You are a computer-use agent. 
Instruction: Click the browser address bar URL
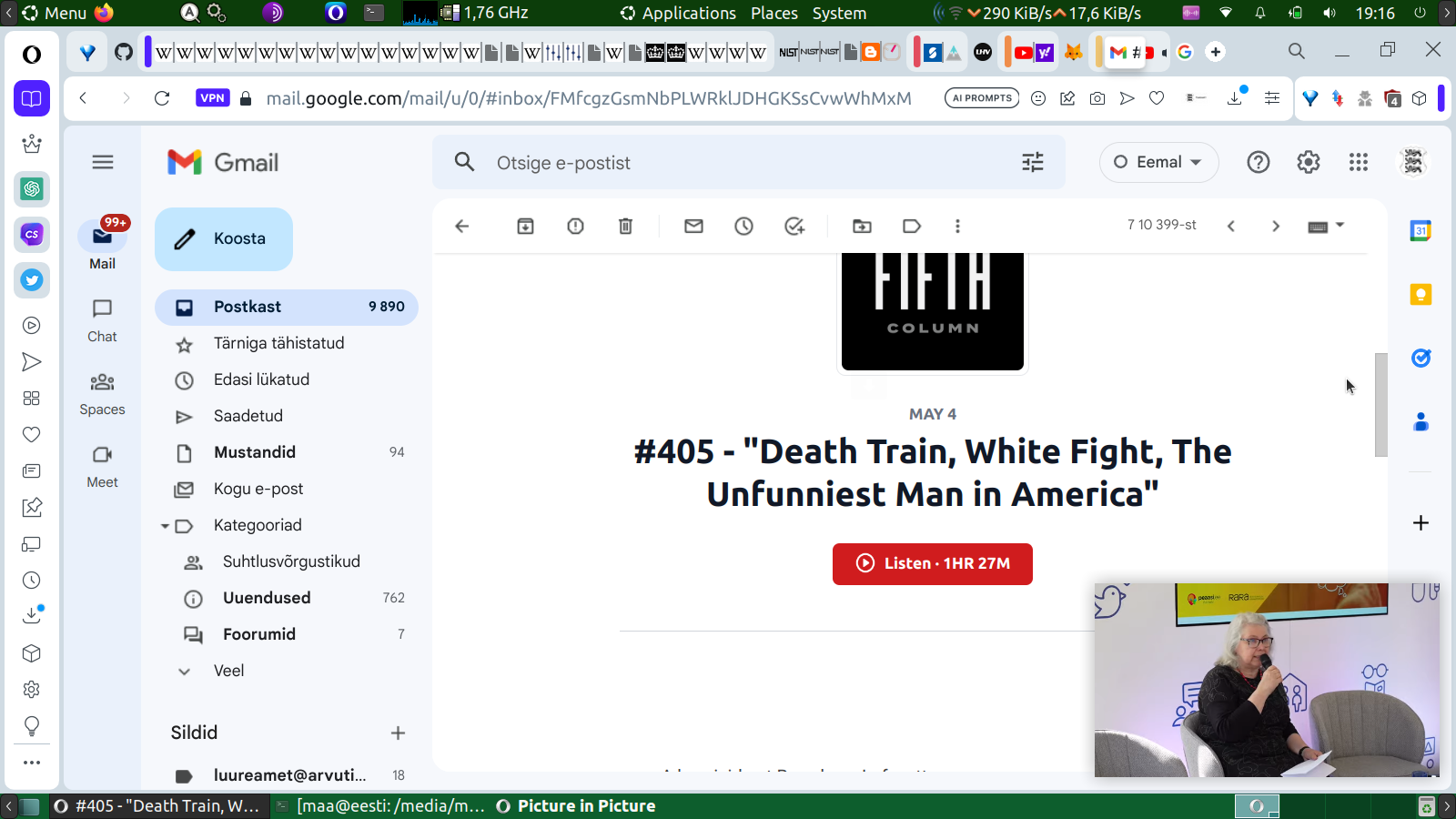tap(589, 98)
